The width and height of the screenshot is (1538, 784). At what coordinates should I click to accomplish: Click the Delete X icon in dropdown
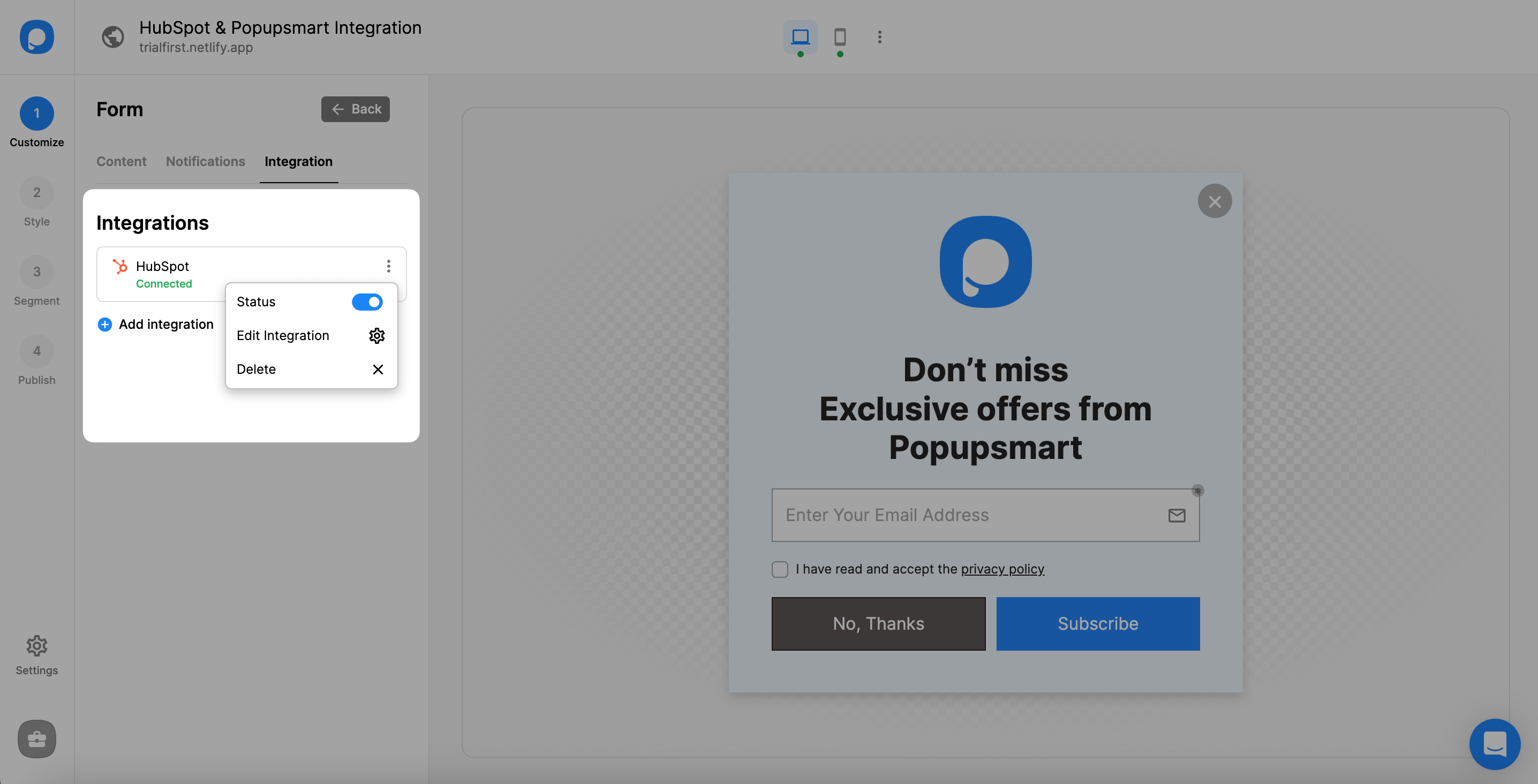(x=378, y=369)
